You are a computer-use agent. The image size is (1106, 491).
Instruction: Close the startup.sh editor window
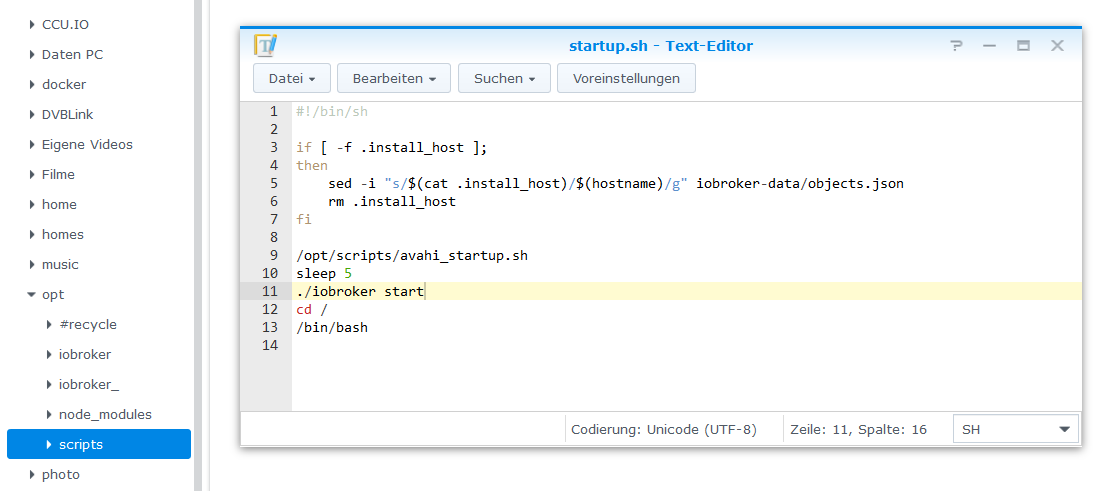[1057, 46]
